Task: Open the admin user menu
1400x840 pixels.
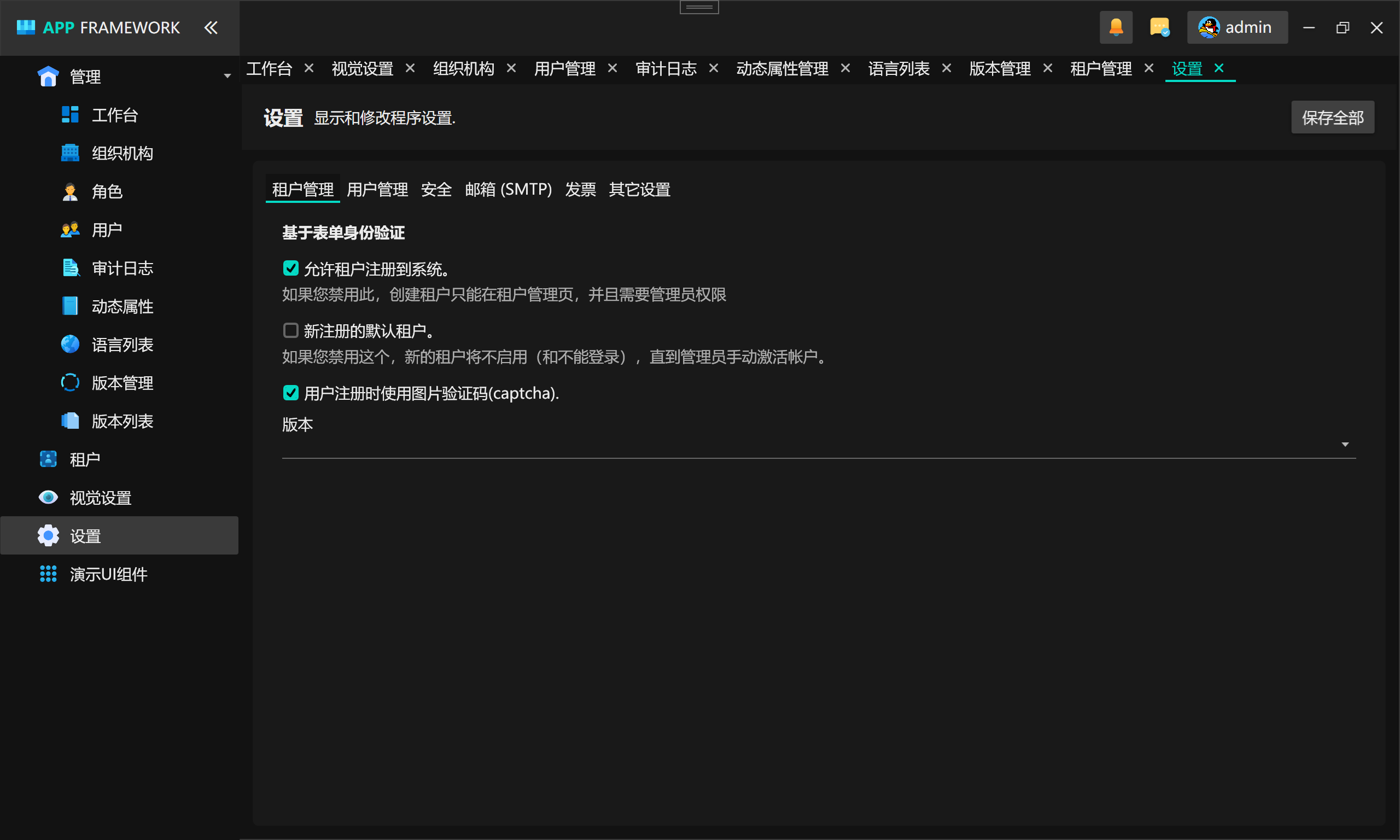Action: pyautogui.click(x=1236, y=27)
